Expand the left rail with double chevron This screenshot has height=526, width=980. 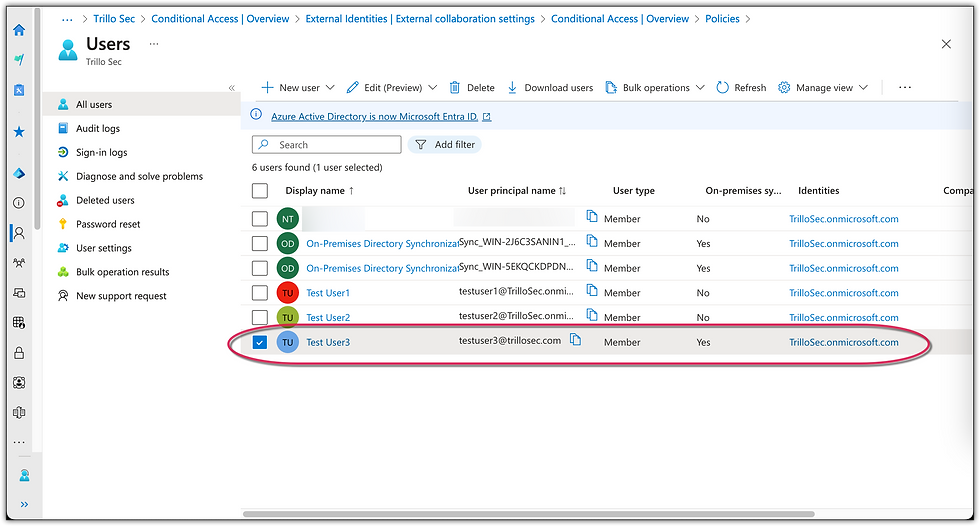coord(24,504)
